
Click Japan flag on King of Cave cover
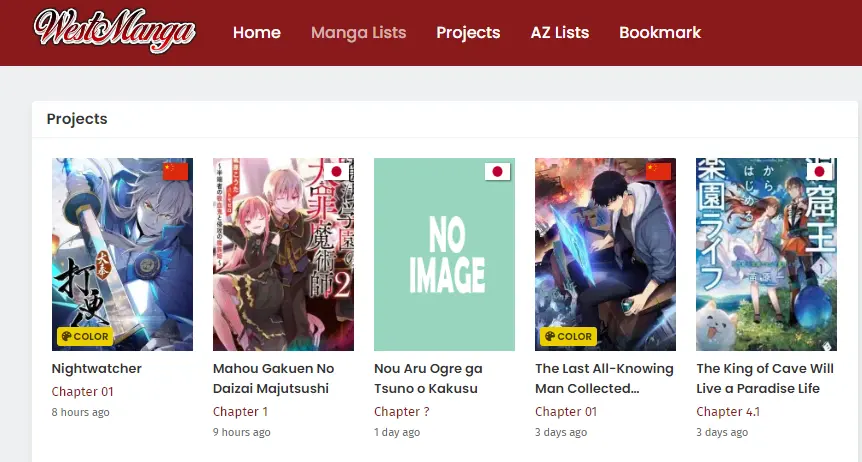tap(820, 172)
